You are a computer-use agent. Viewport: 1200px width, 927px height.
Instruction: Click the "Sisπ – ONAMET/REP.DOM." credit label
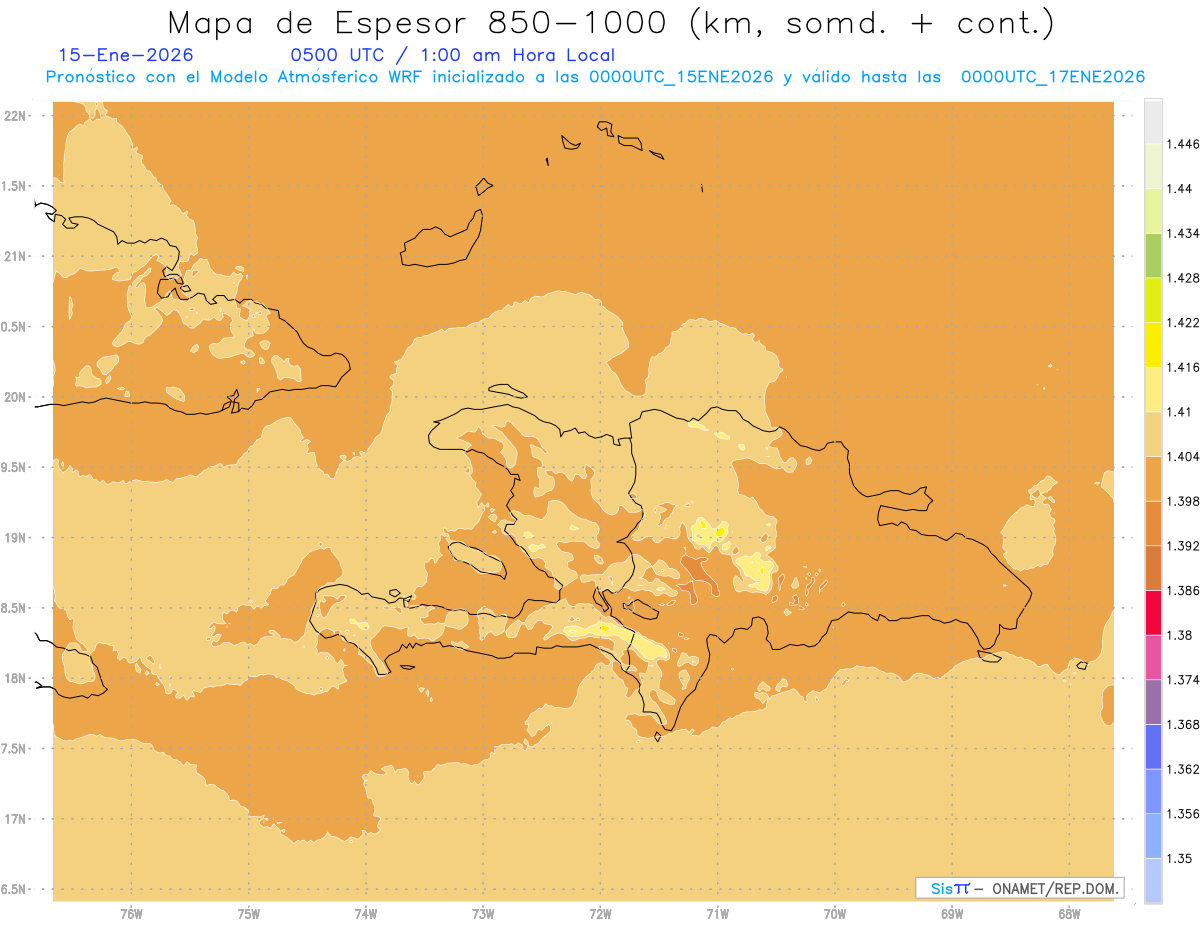click(x=1020, y=888)
